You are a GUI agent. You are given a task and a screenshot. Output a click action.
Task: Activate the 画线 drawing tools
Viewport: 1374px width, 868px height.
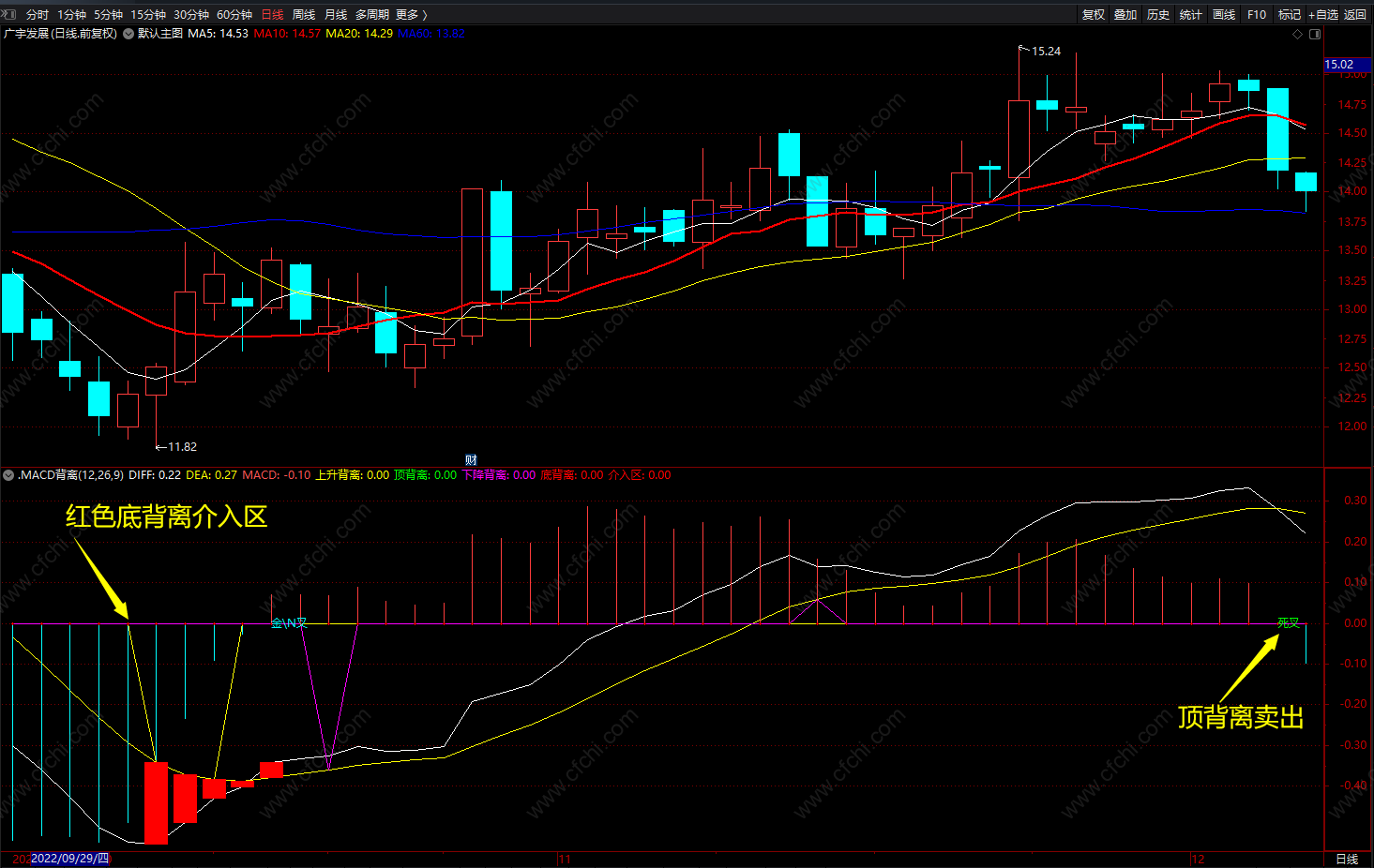pyautogui.click(x=1224, y=14)
